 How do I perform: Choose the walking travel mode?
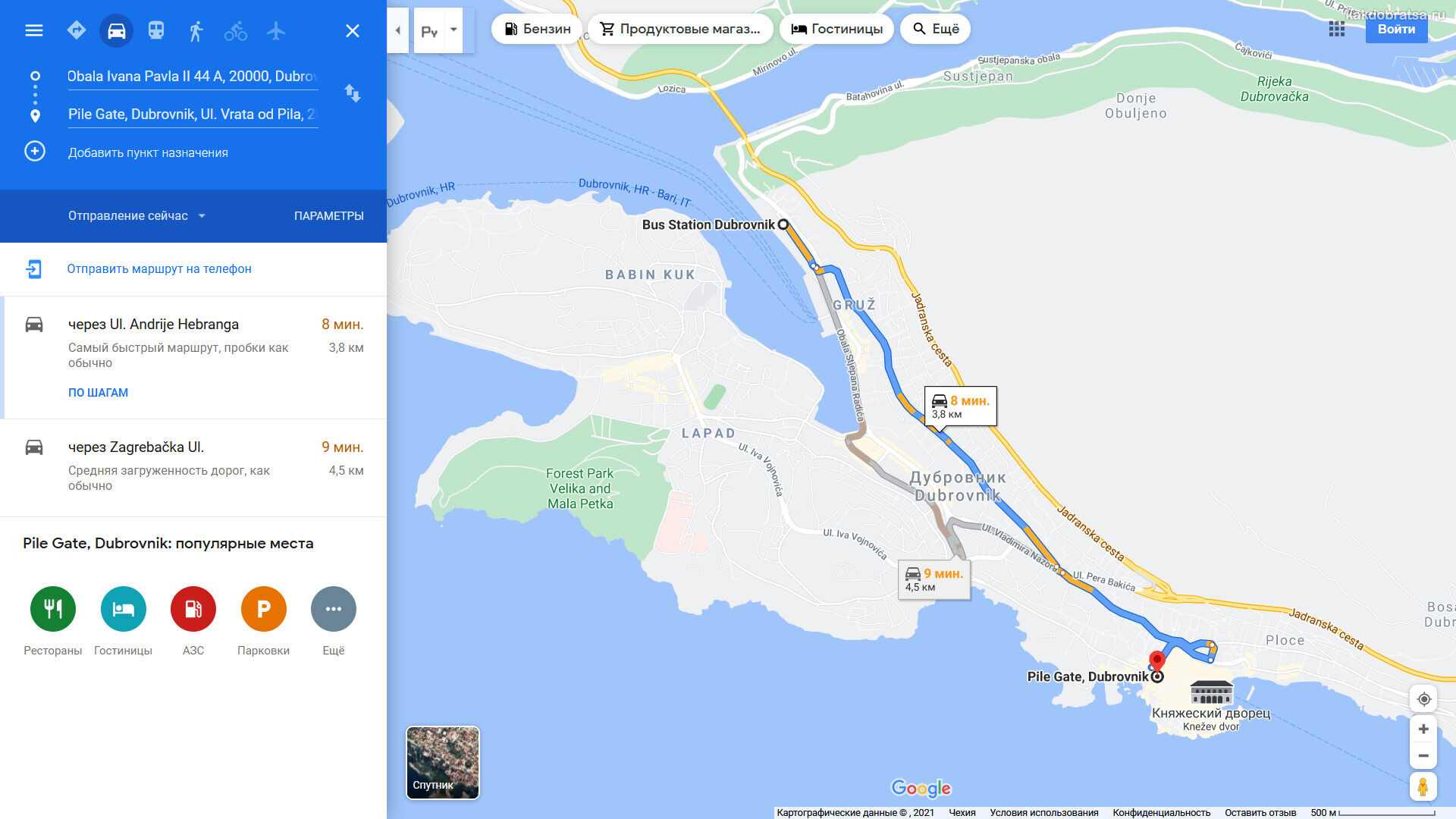[x=196, y=31]
